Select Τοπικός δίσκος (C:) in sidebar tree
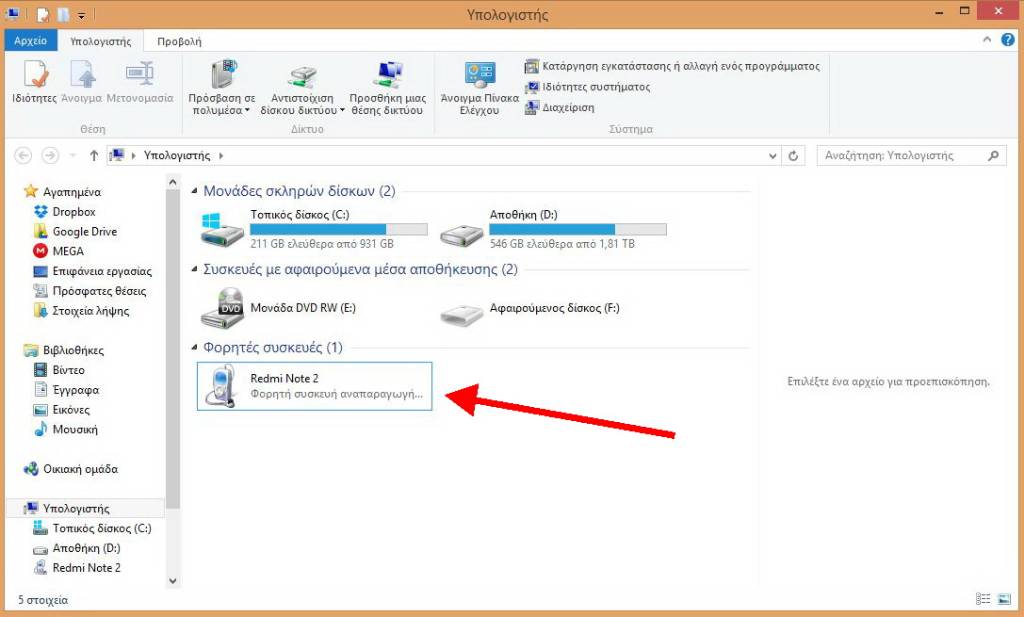The width and height of the screenshot is (1024, 617). tap(93, 528)
